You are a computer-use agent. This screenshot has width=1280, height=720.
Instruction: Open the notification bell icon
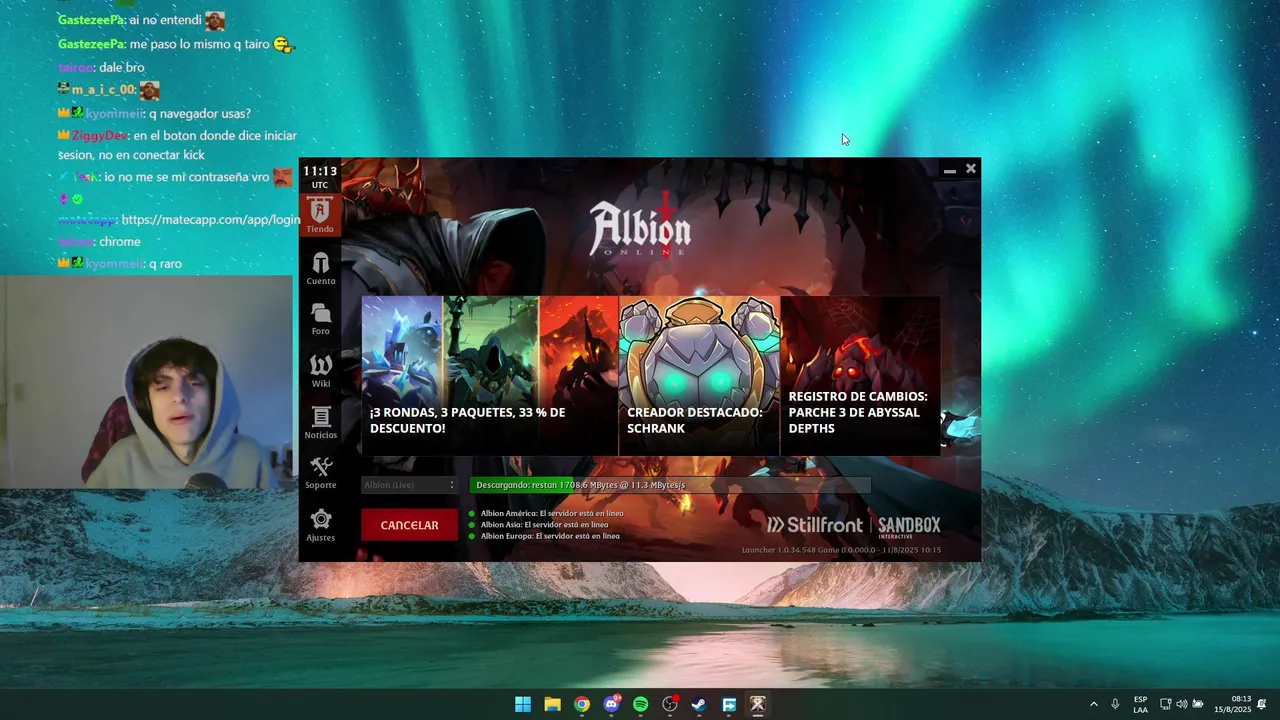click(x=1262, y=704)
